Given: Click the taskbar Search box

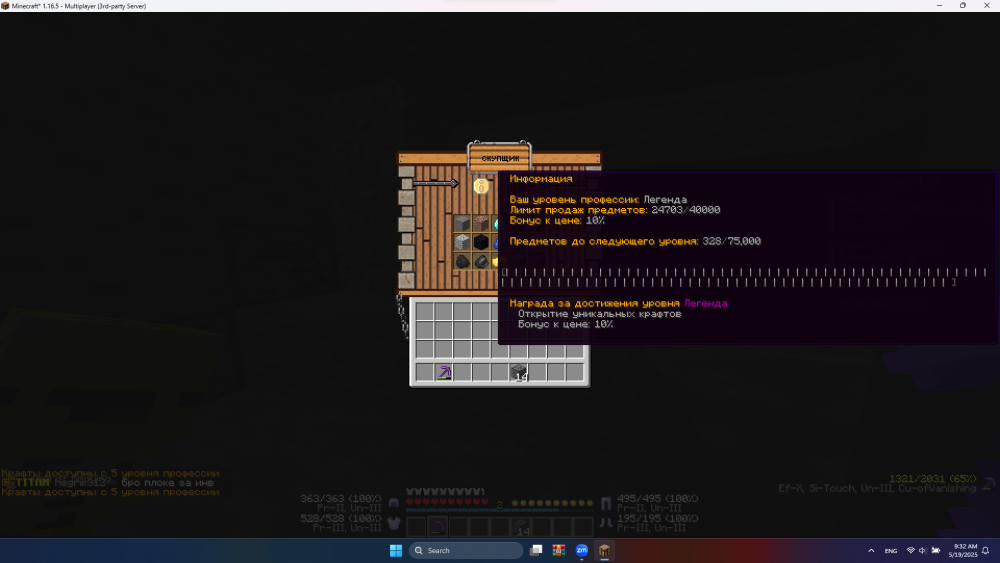Looking at the screenshot, I should 466,550.
